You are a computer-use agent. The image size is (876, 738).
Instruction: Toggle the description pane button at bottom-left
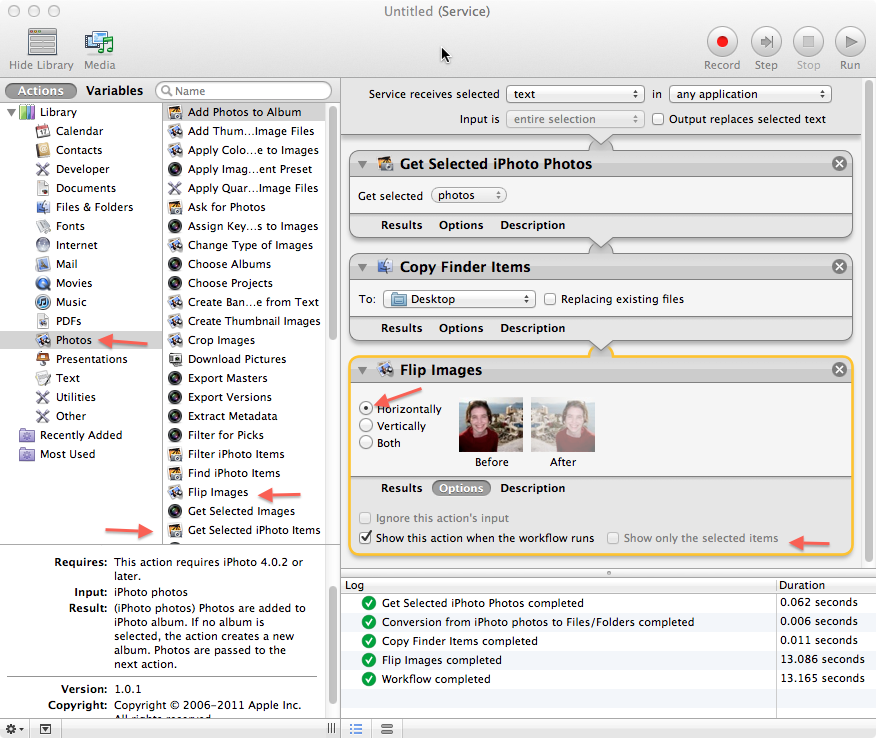45,729
